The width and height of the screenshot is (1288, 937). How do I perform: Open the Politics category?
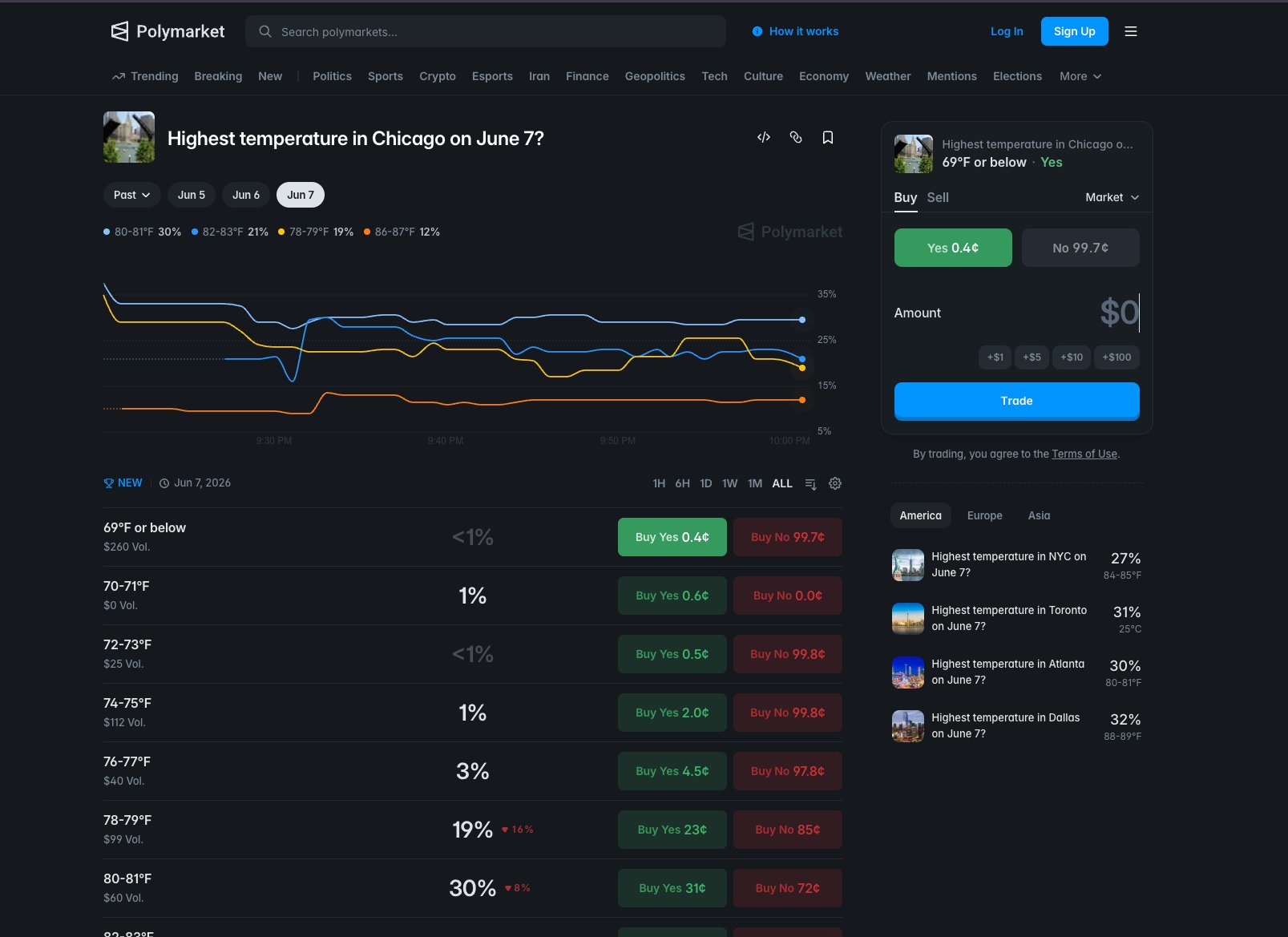pyautogui.click(x=332, y=76)
